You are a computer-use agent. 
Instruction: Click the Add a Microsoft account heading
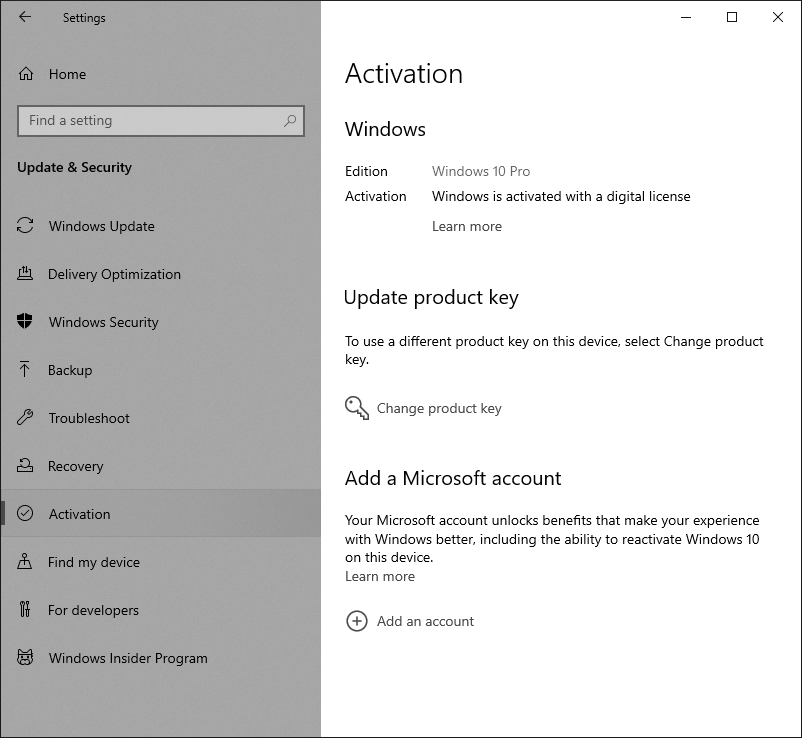point(453,478)
